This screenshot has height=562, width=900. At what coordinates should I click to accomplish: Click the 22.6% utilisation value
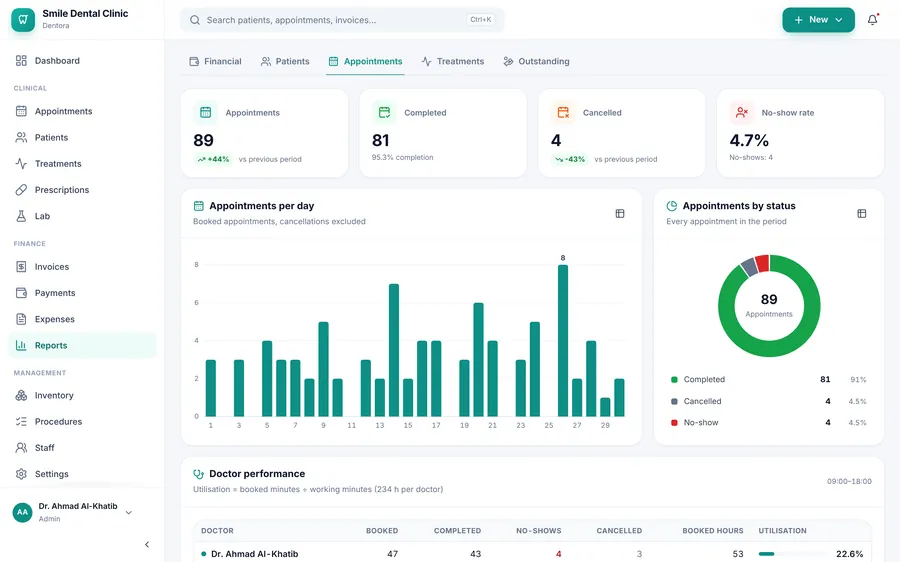[849, 554]
